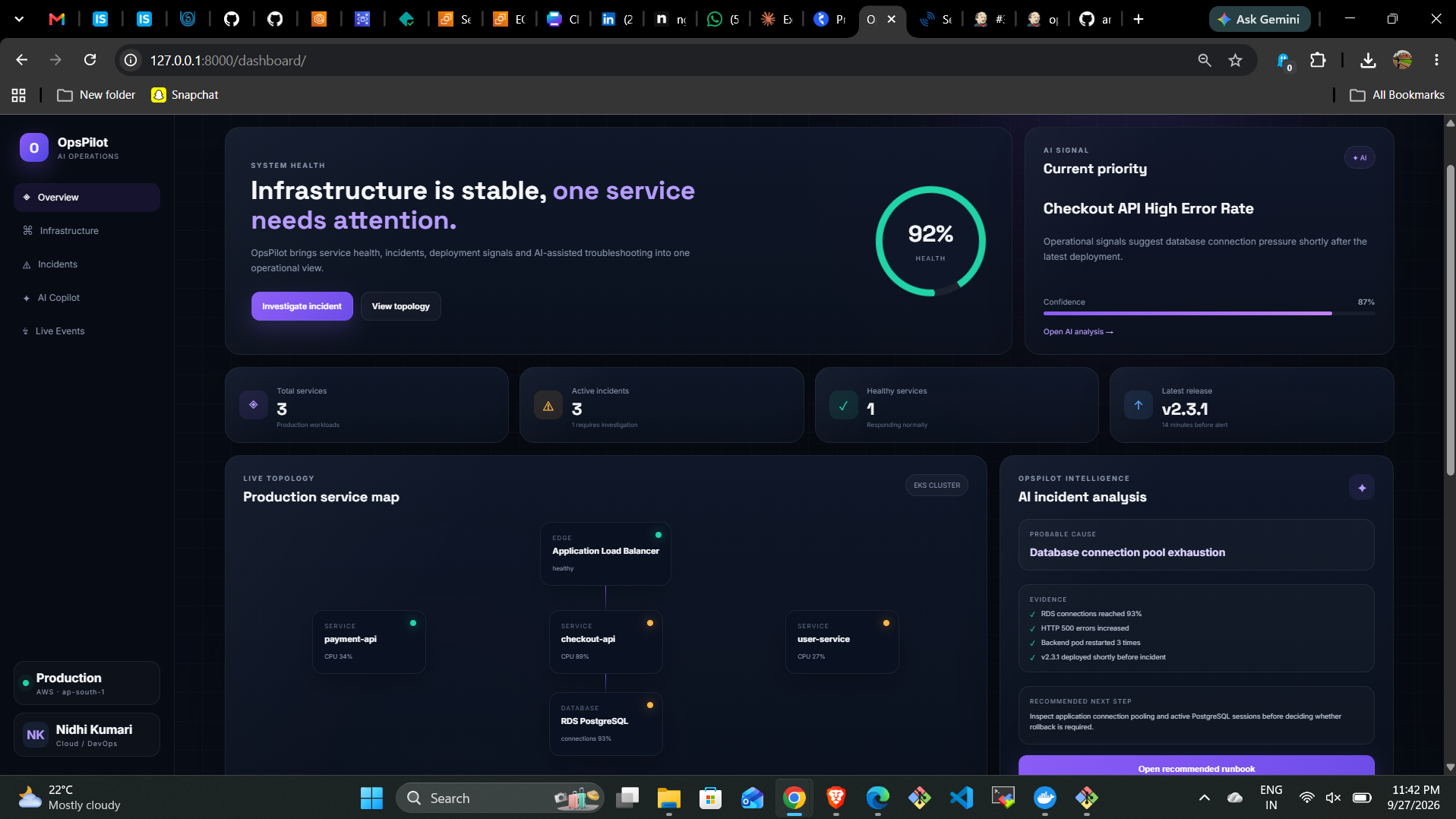The width and height of the screenshot is (1456, 819).
Task: Open browser downloads icon
Action: (x=1368, y=60)
